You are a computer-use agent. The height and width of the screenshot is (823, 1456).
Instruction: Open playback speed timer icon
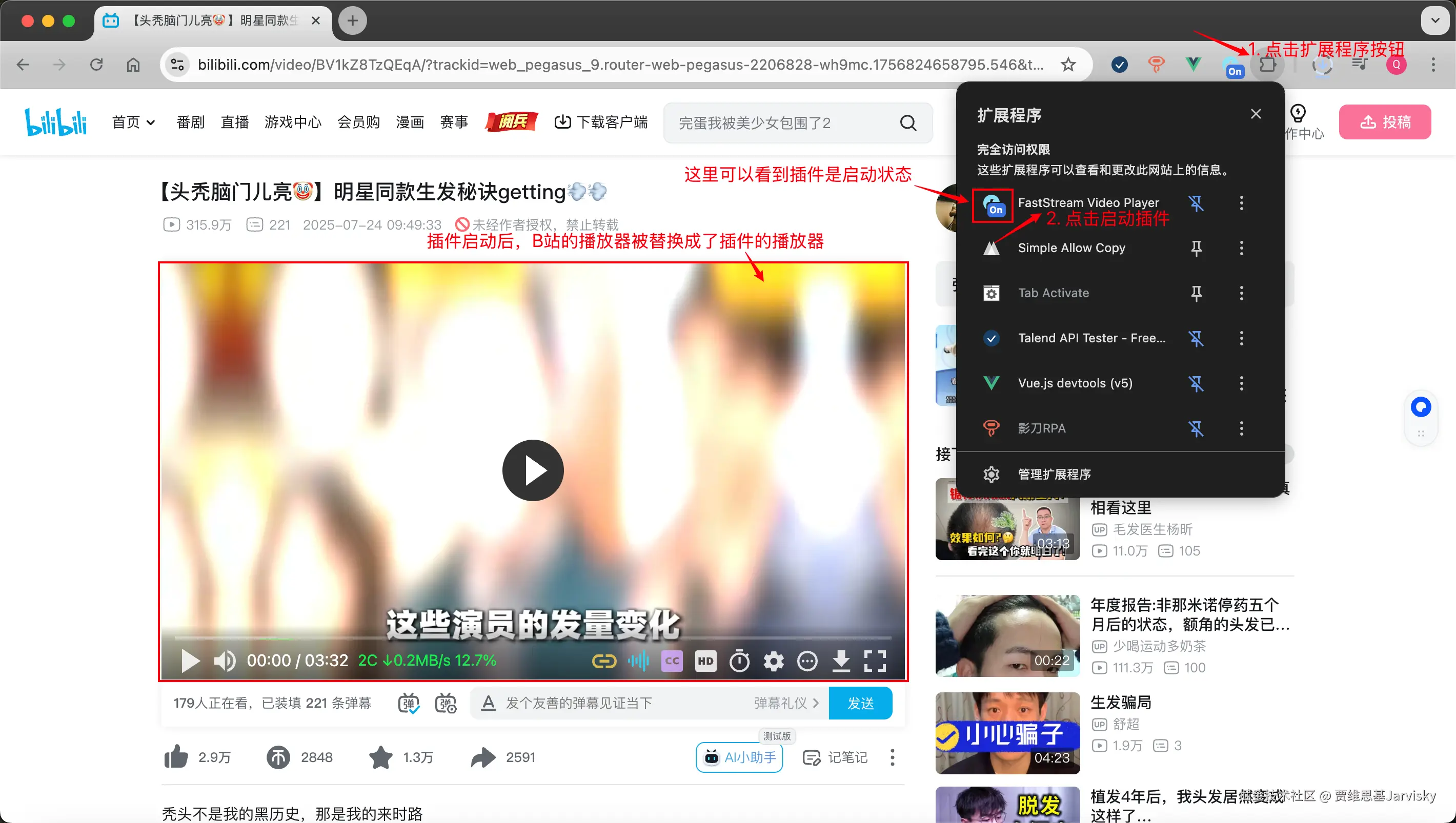pyautogui.click(x=739, y=661)
